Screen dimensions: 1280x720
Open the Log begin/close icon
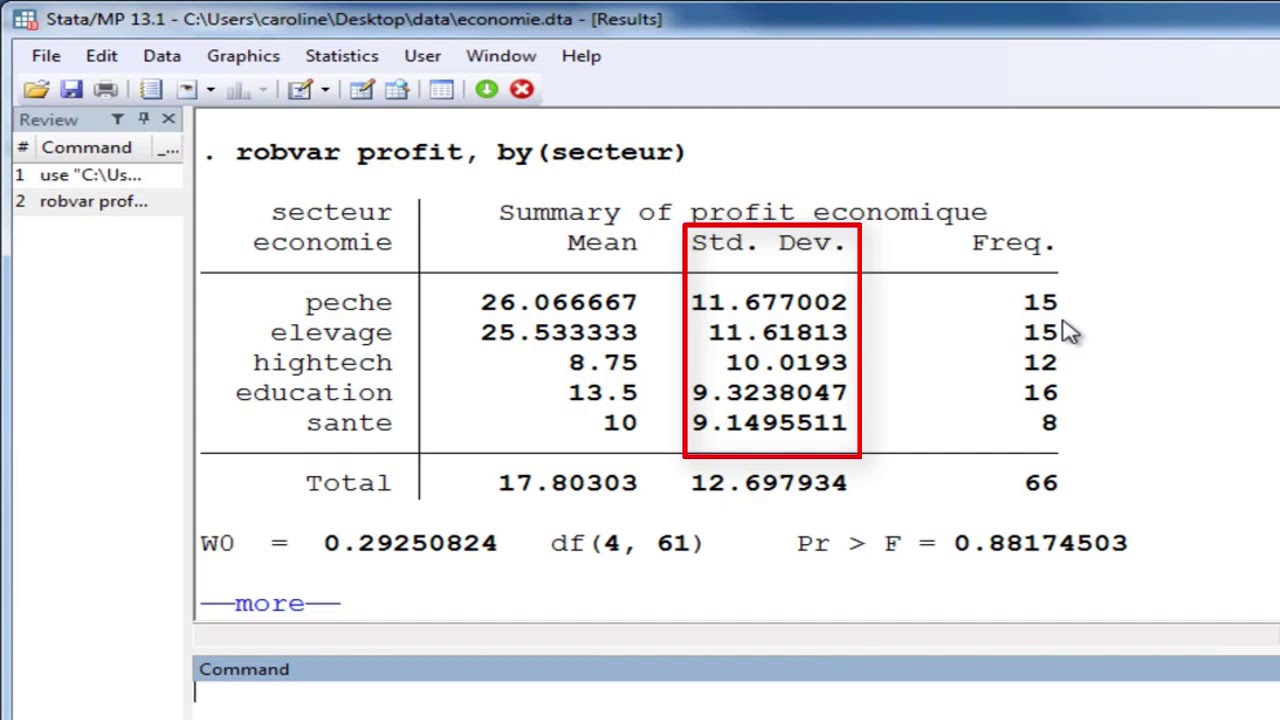151,89
